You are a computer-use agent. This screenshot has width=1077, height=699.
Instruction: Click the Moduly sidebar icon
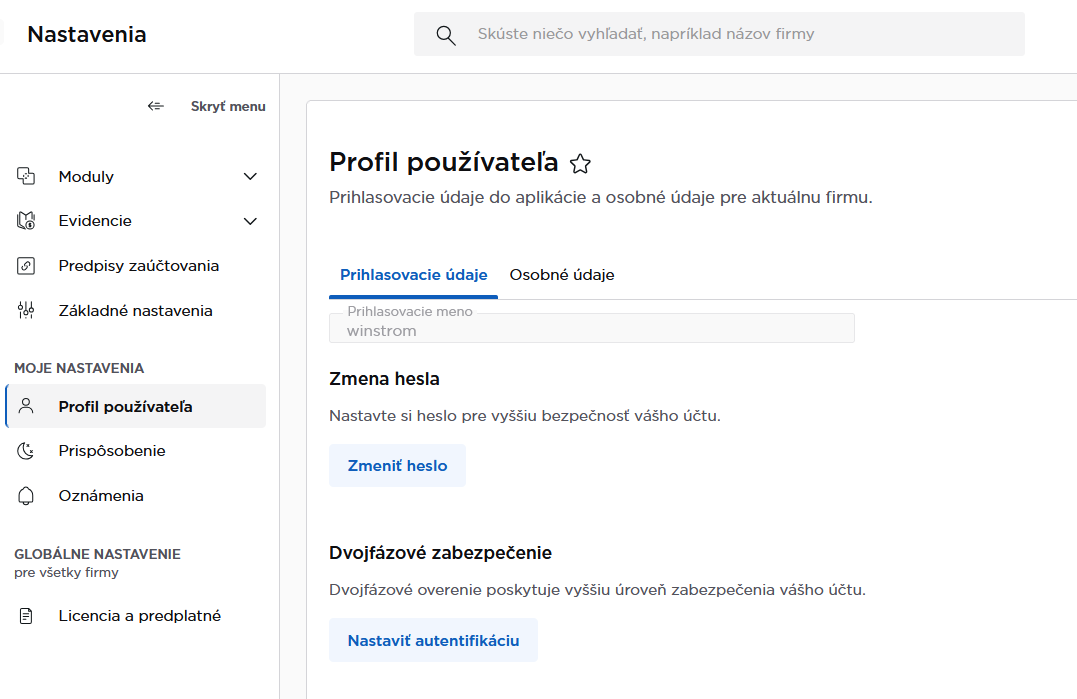click(27, 177)
